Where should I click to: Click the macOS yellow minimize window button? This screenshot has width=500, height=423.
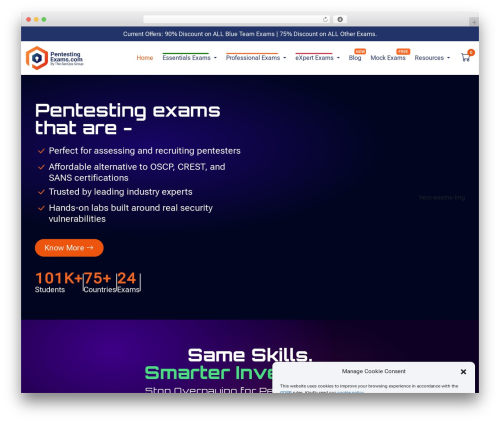36,20
